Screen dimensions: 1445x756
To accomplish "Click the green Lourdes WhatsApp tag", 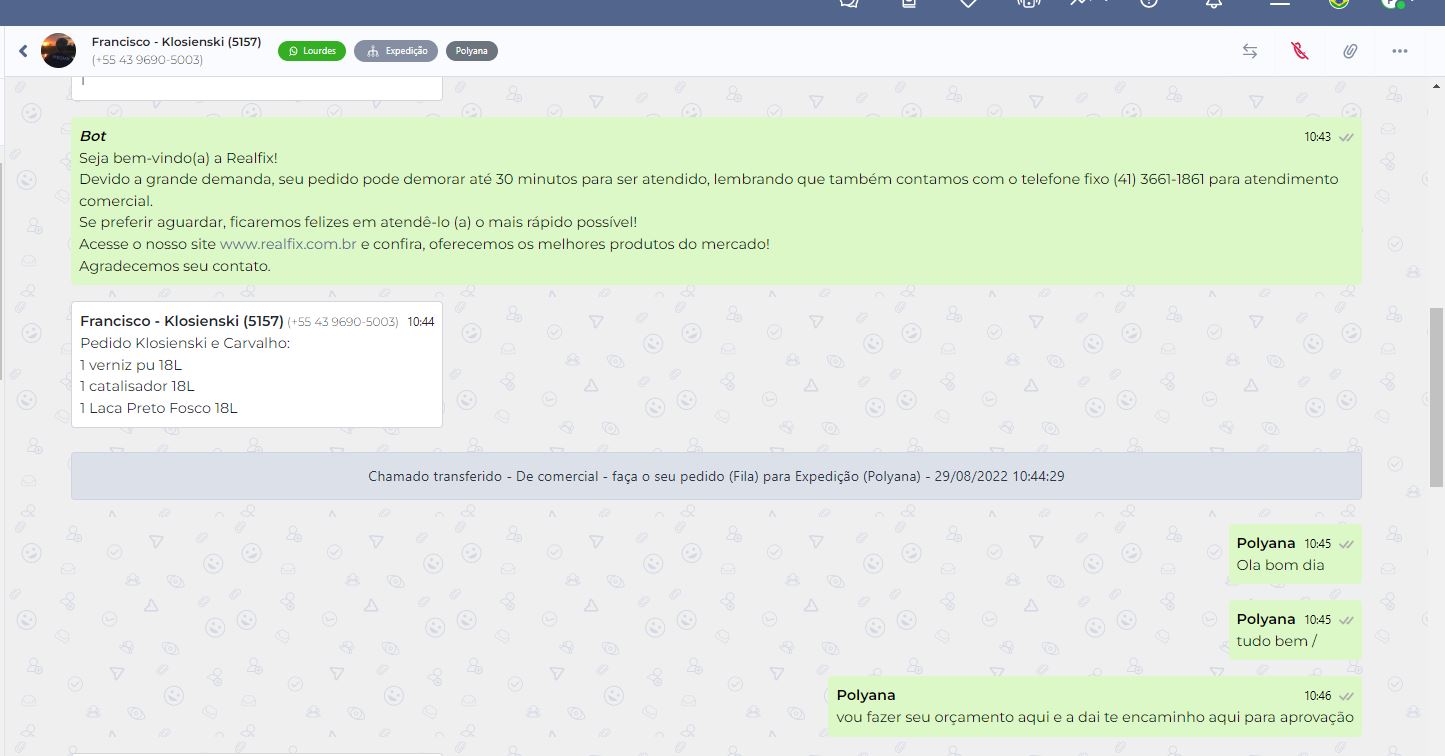I will 312,51.
